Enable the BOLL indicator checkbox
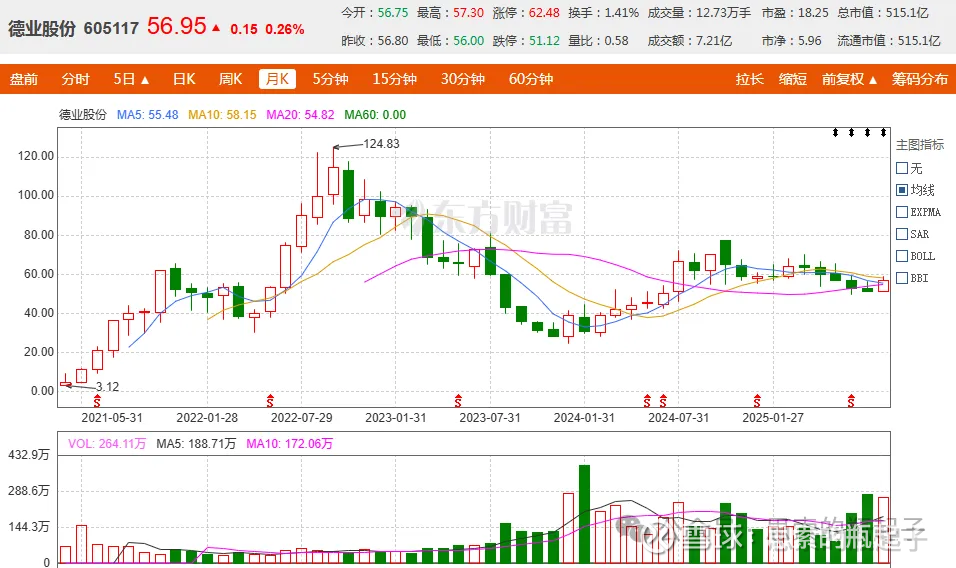Image resolution: width=956 pixels, height=568 pixels. (902, 256)
